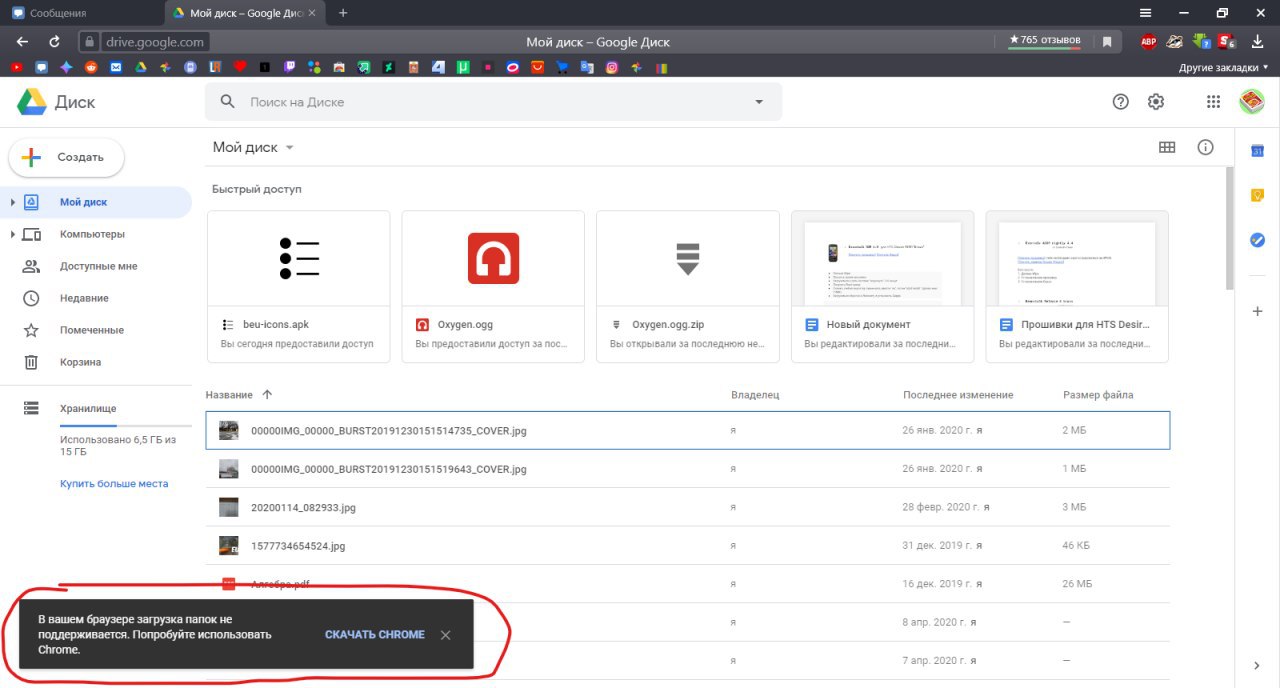Screen dimensions: 1280x688
Task: Click the vertical page scrollbar
Action: (x=1229, y=228)
